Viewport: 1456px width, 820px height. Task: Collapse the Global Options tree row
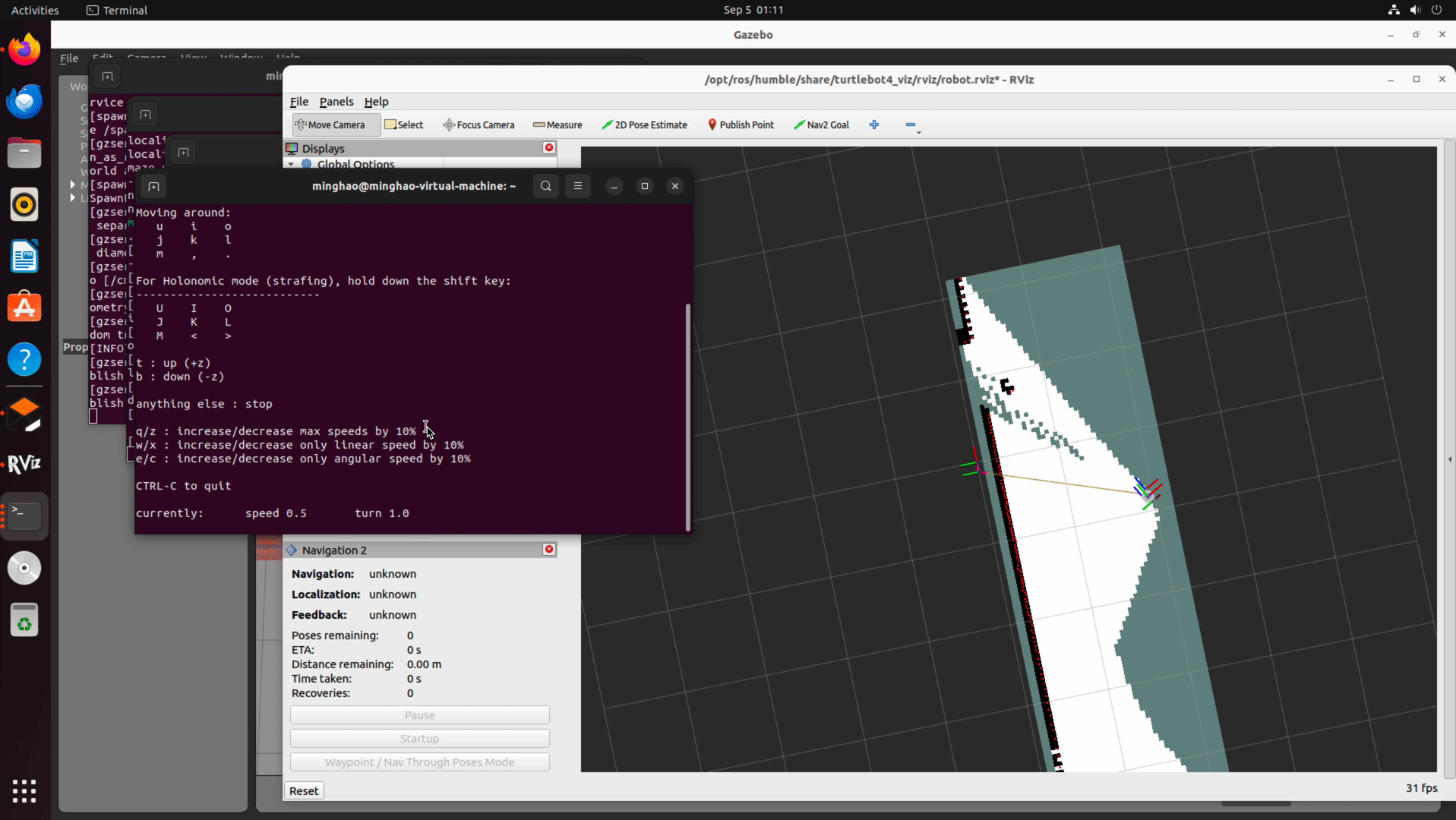(x=291, y=164)
